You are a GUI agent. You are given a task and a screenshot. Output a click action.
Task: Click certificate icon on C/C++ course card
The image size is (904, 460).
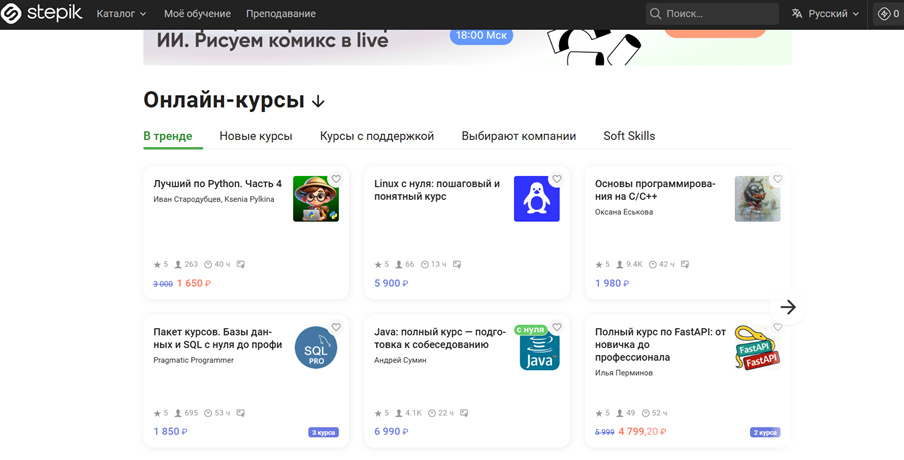tap(685, 265)
